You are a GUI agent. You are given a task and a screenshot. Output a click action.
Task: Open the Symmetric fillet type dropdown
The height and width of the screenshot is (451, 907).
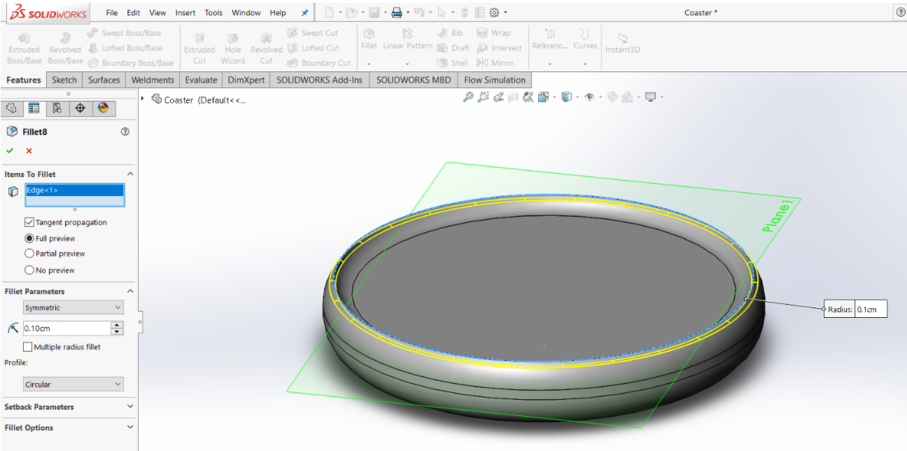coord(73,308)
